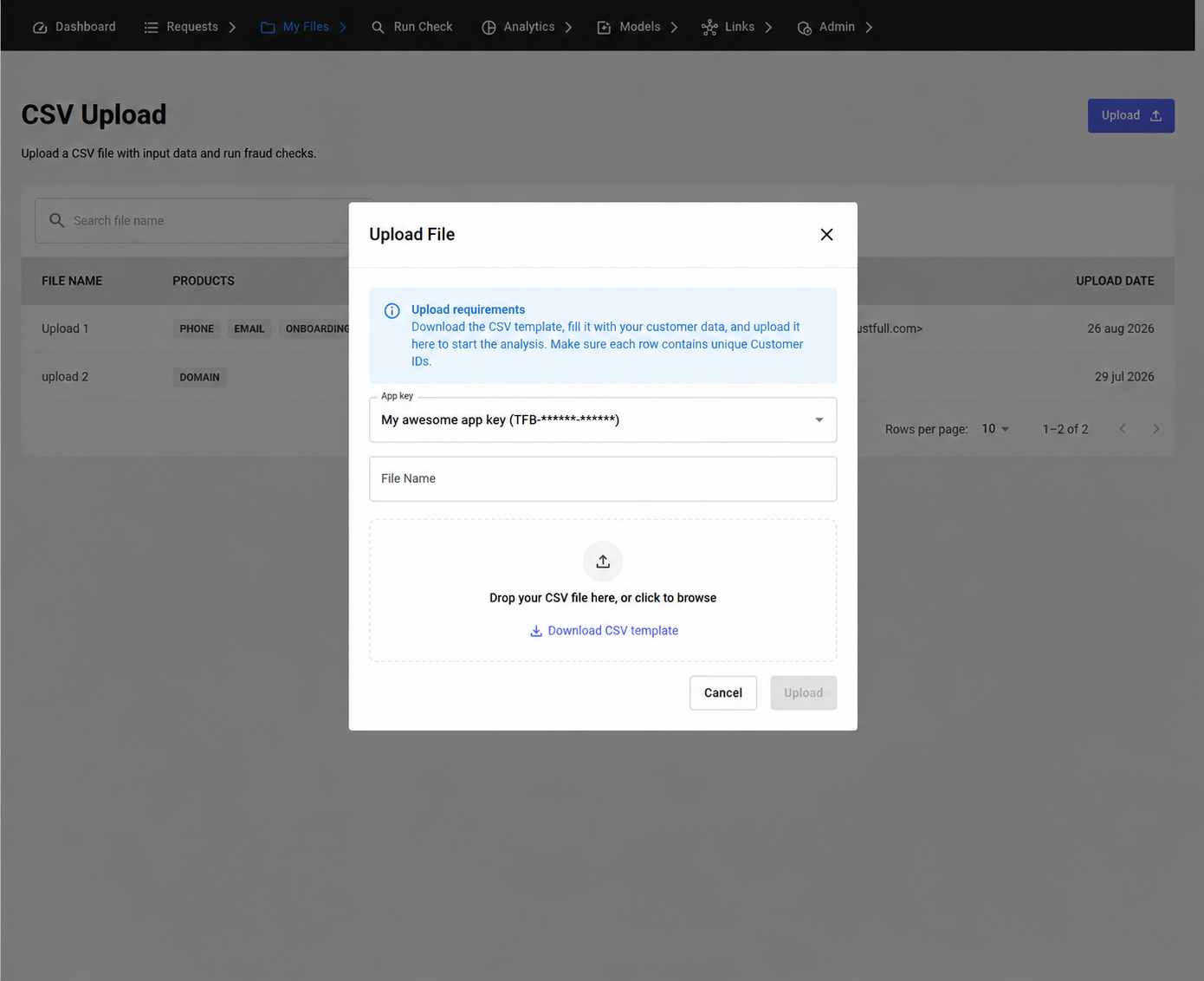Click the File Name input field
Screen dimensions: 1204x981
(603, 478)
